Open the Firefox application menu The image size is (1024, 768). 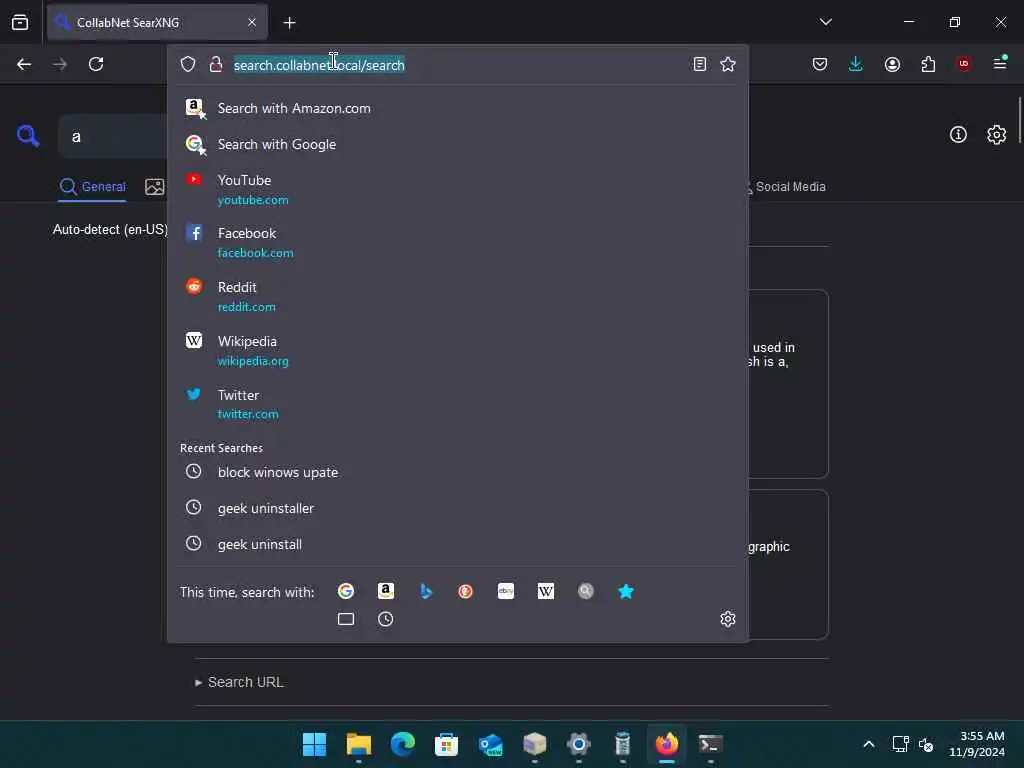[1000, 63]
